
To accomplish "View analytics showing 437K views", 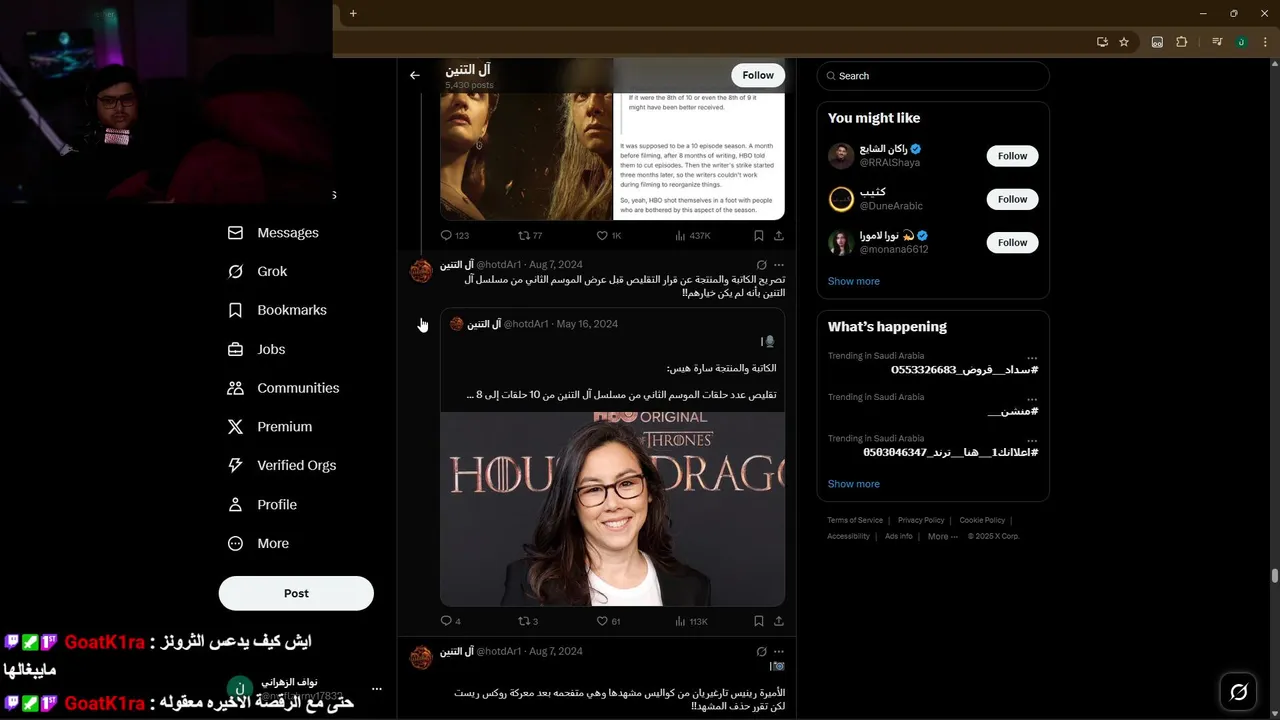I will (x=693, y=236).
